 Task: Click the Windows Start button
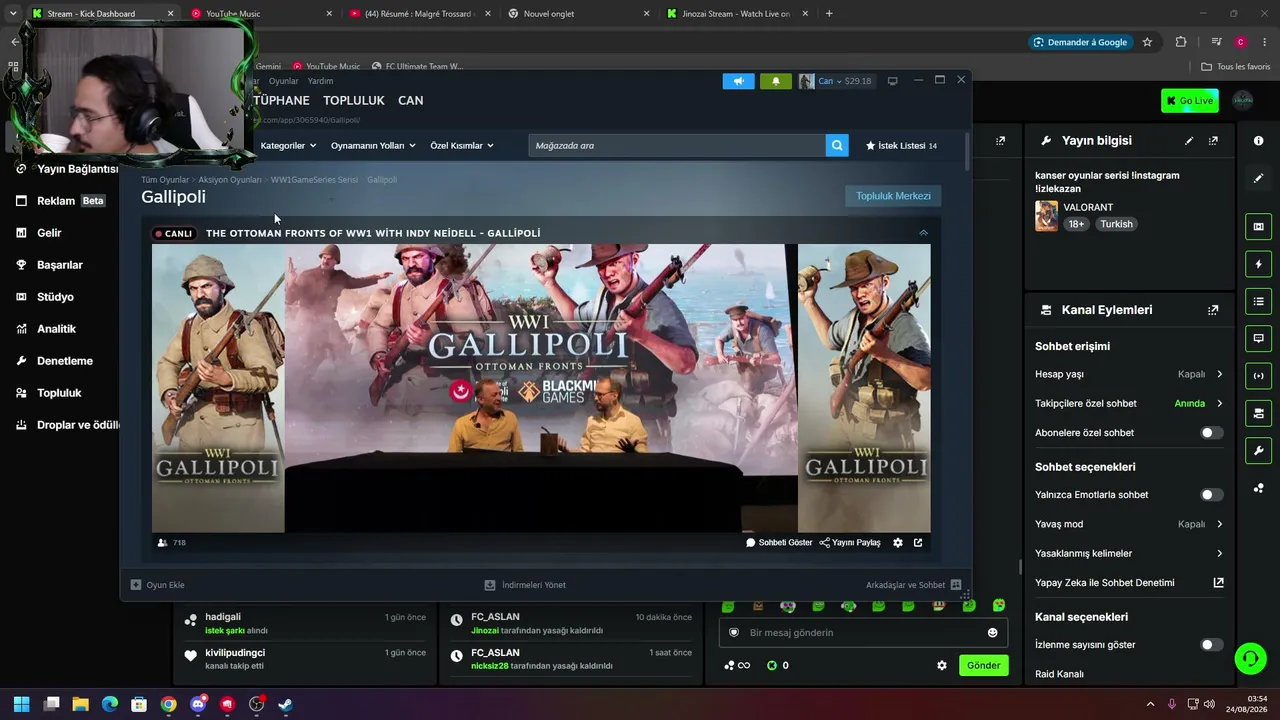point(21,704)
